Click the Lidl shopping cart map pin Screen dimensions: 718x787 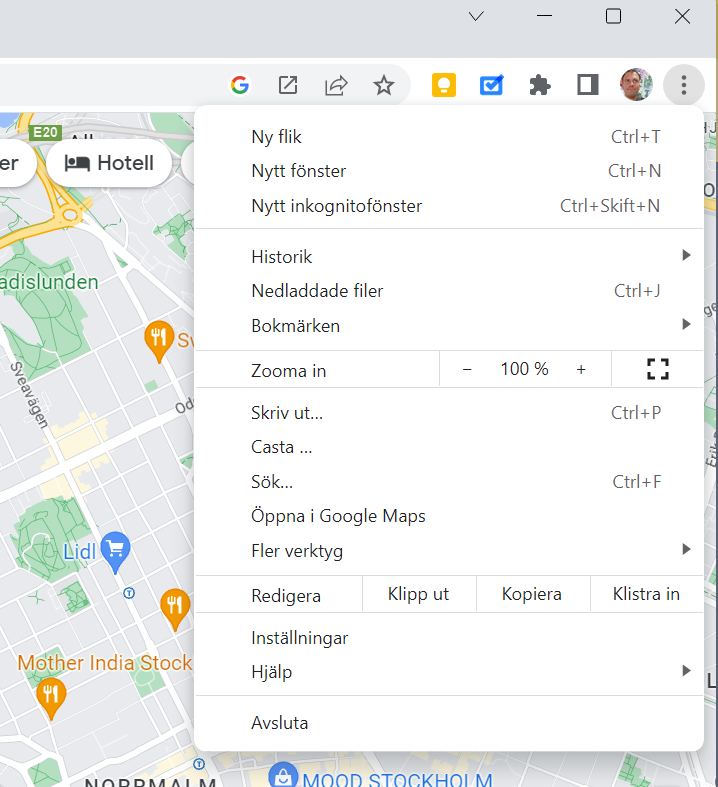click(116, 549)
